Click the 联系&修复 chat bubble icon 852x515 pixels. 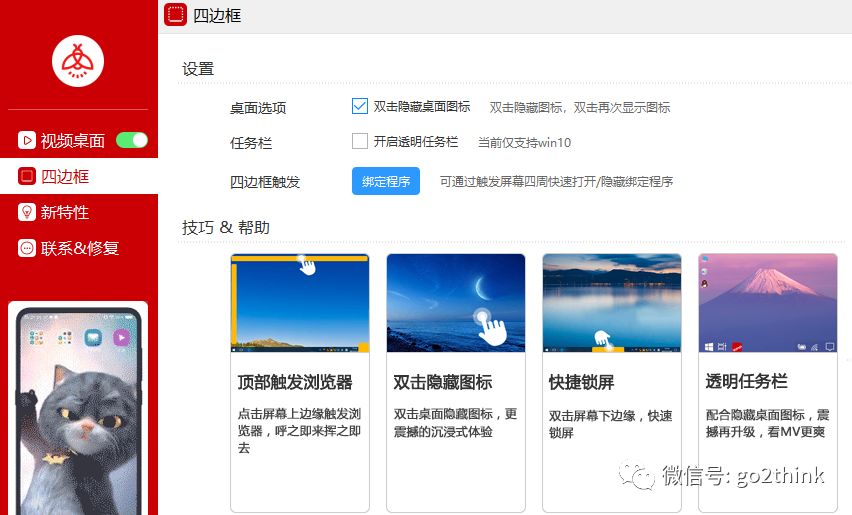coord(27,248)
